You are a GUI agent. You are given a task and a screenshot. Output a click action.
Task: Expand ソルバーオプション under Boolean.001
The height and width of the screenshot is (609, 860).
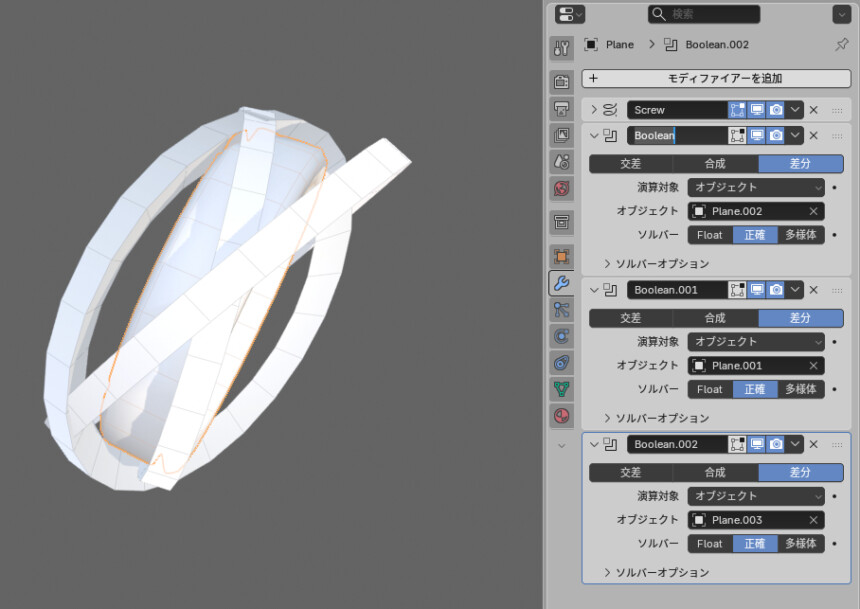pyautogui.click(x=661, y=418)
